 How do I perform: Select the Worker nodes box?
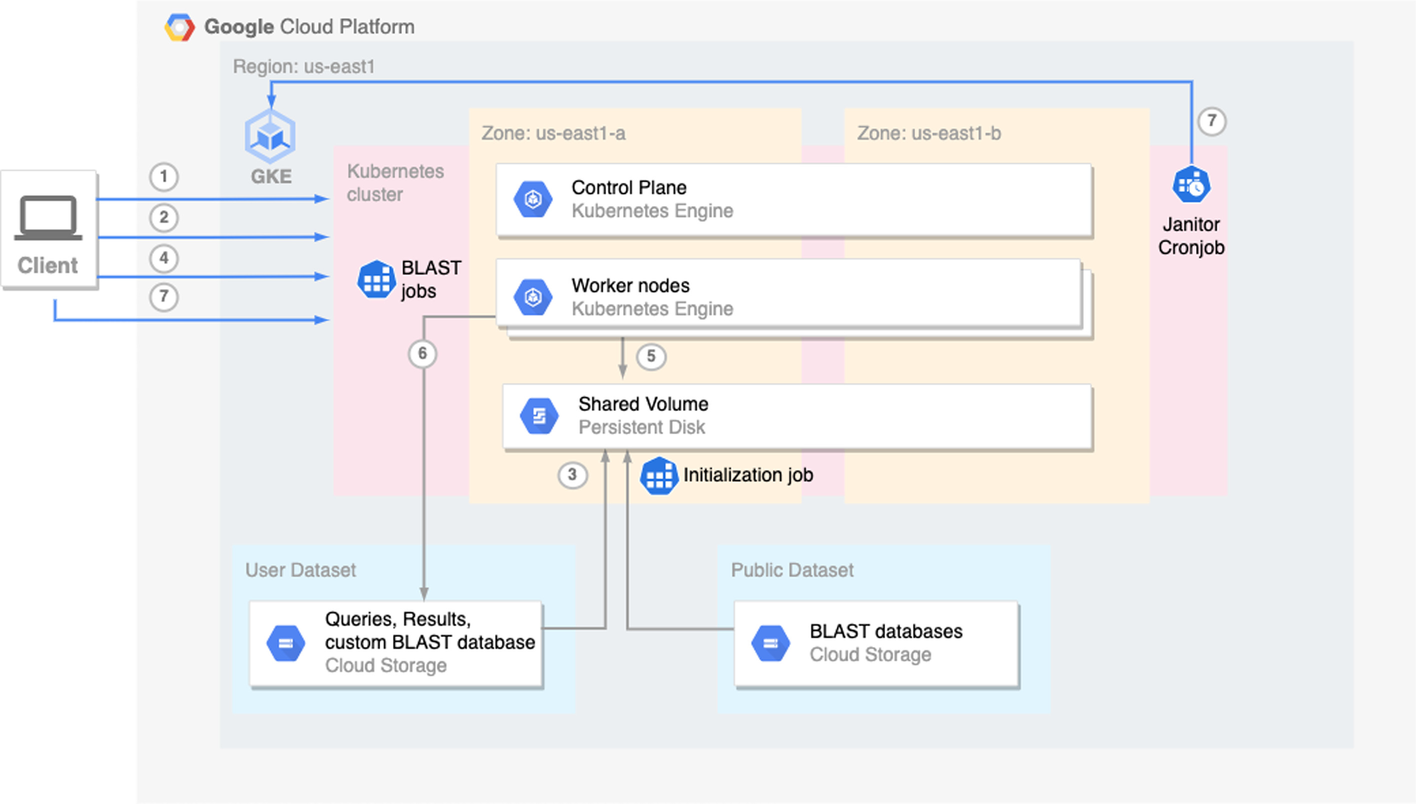pos(789,294)
